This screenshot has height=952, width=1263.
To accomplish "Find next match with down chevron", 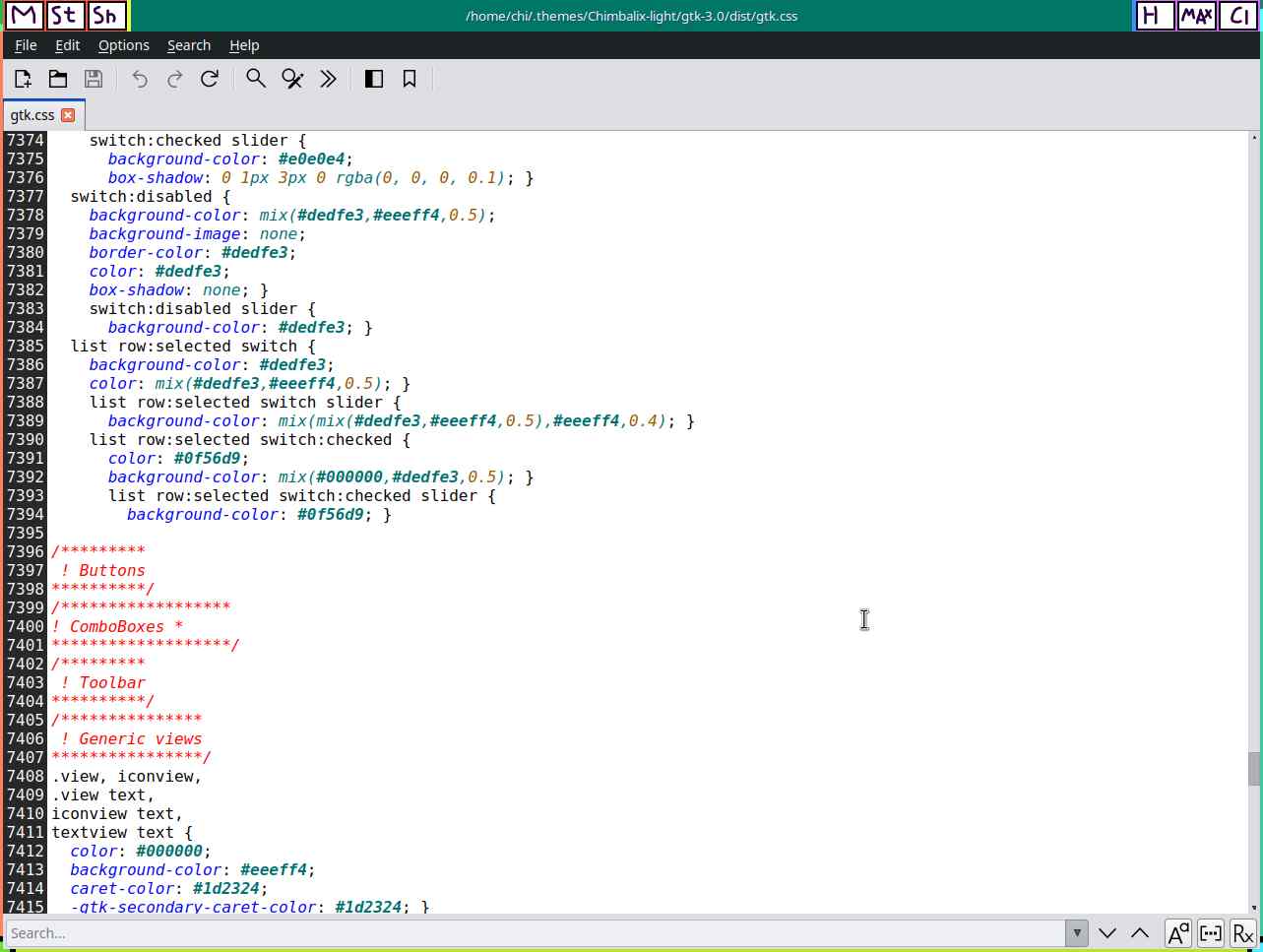I will pos(1107,932).
